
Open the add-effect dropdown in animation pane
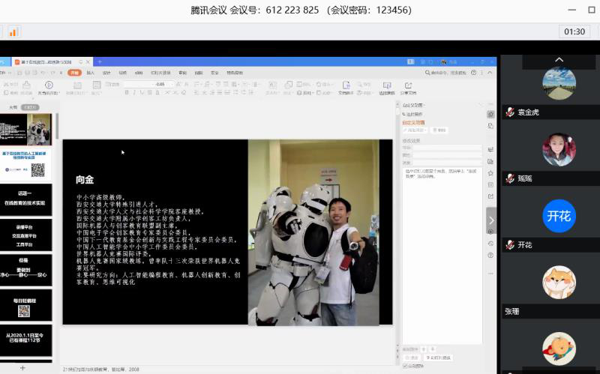[x=414, y=130]
